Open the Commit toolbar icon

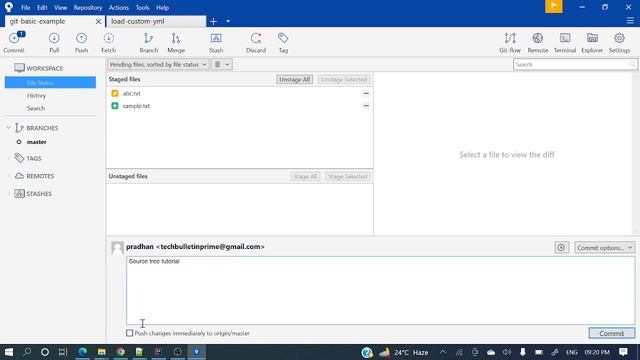[14, 42]
